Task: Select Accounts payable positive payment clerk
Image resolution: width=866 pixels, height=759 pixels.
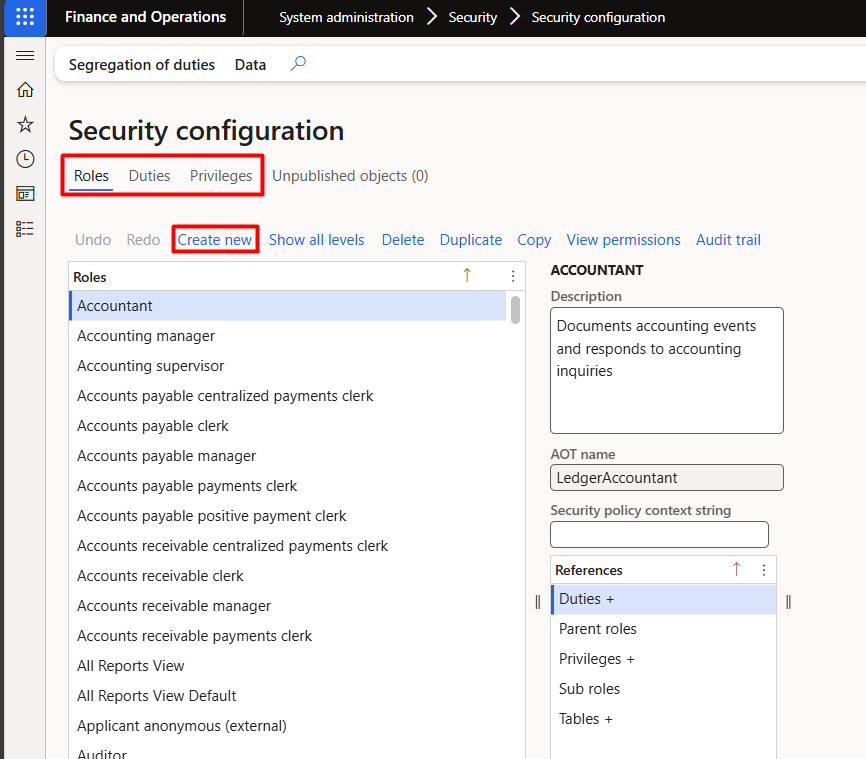Action: coord(288,515)
